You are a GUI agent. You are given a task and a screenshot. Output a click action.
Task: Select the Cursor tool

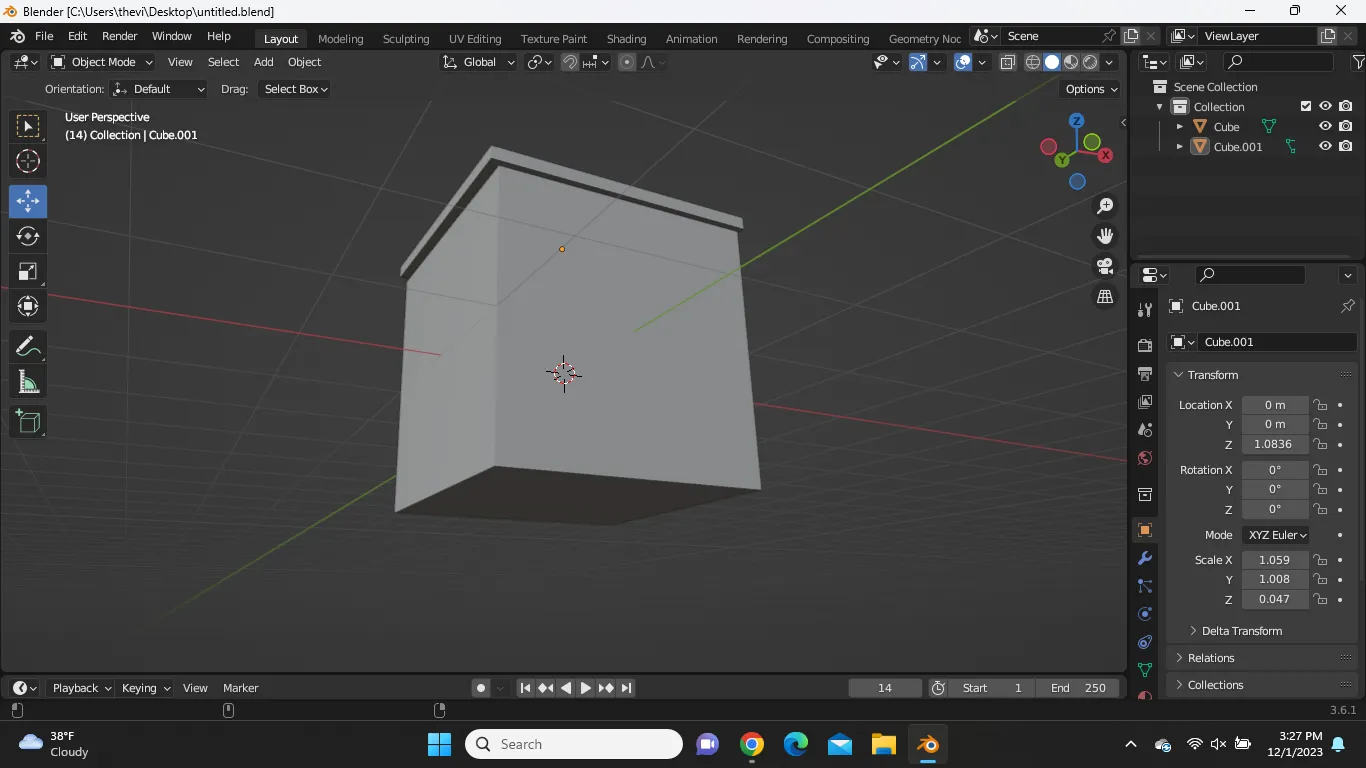(x=28, y=161)
